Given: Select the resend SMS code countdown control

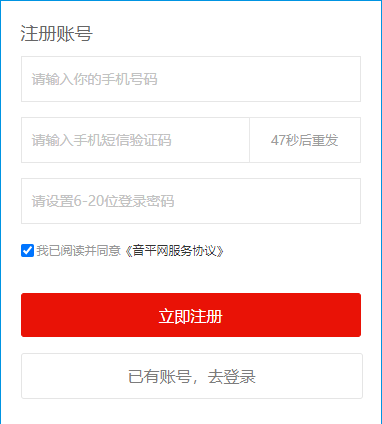Looking at the screenshot, I should 305,140.
